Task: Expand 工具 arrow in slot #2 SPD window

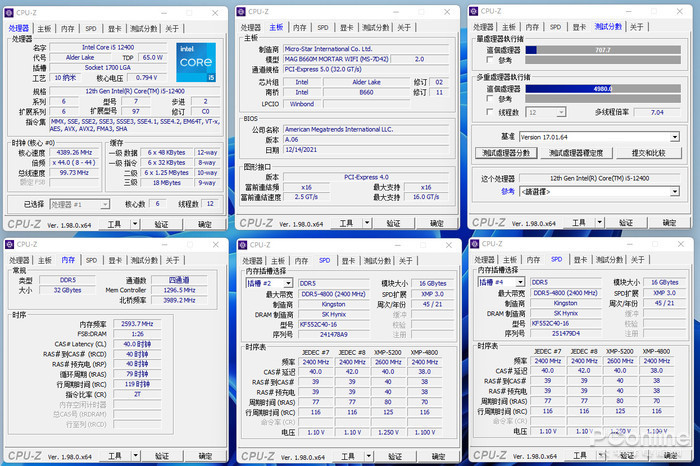Action: 369,456
